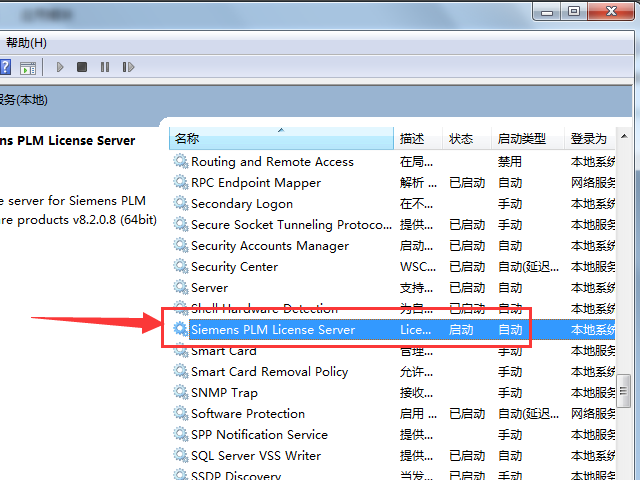Click gear icon of Software Protection
Screen dimensions: 640x480
pyautogui.click(x=180, y=413)
